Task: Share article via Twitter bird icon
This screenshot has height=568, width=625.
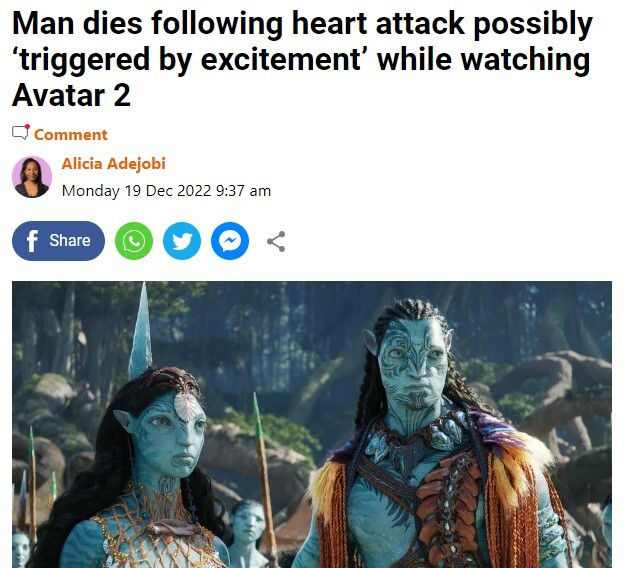Action: [x=182, y=241]
